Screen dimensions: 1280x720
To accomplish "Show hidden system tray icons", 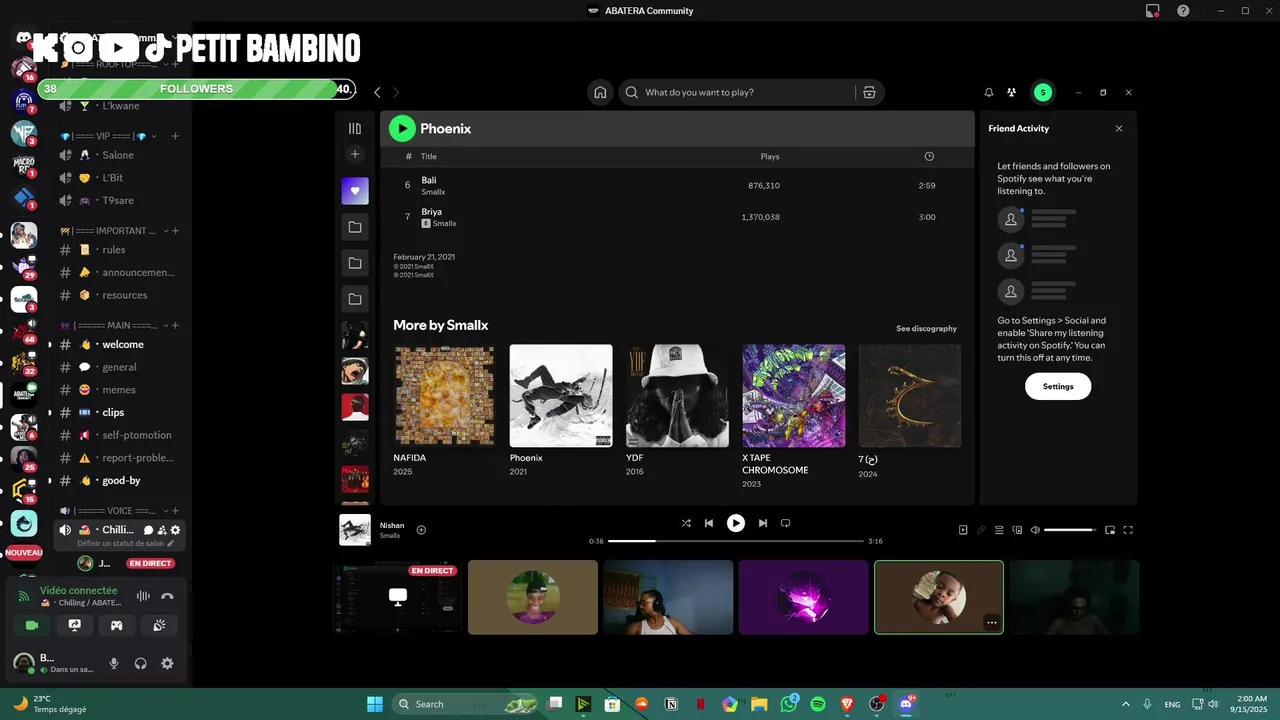I will pyautogui.click(x=1126, y=704).
